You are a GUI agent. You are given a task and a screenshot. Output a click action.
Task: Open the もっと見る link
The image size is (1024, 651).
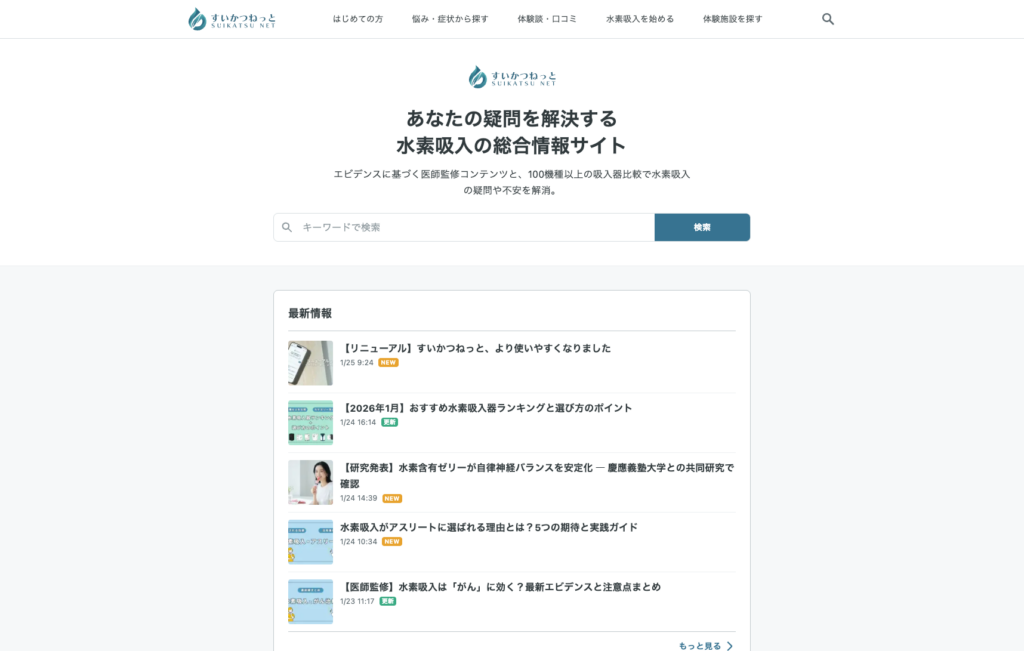pos(700,646)
